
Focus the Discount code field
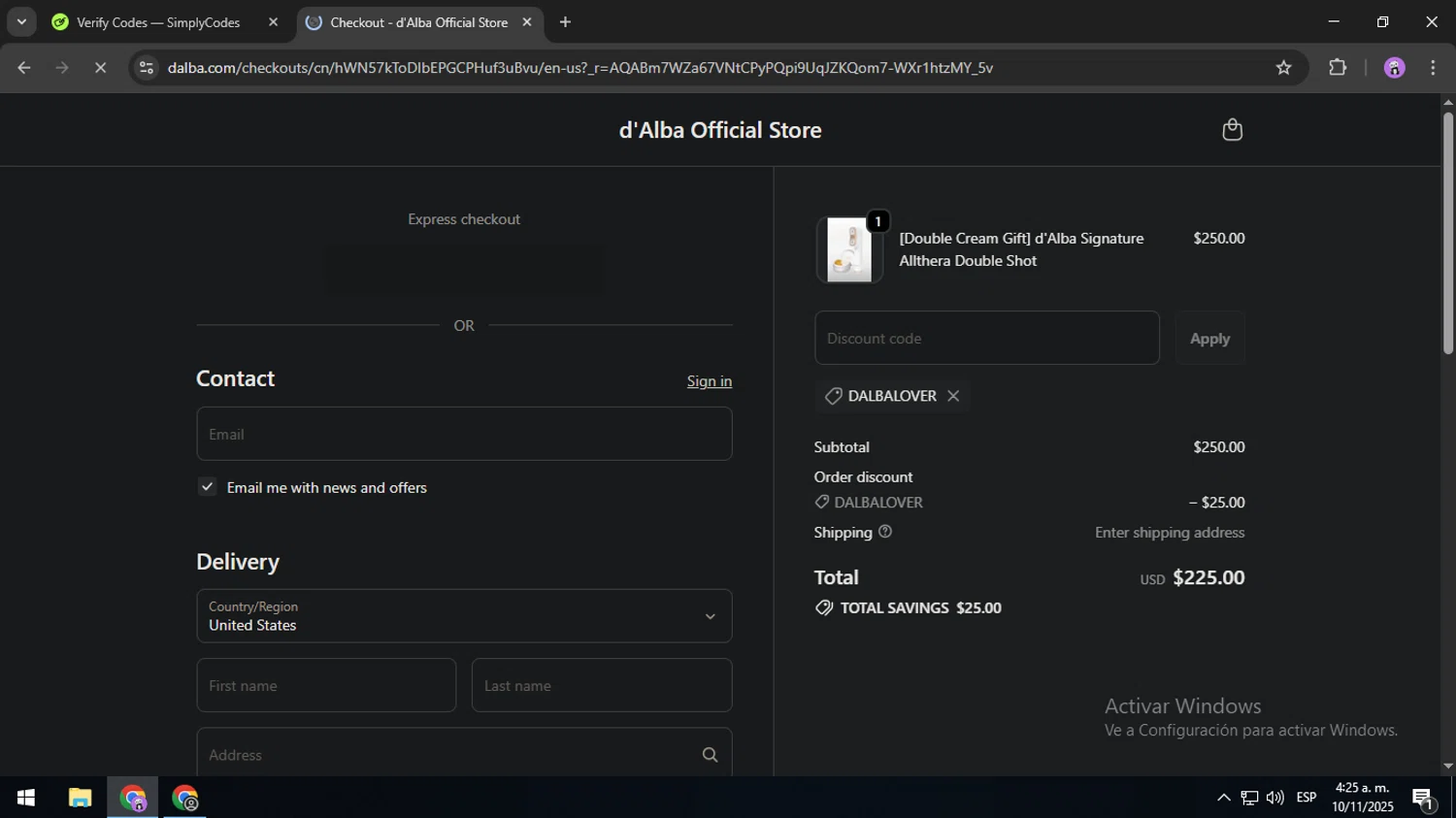(x=987, y=339)
